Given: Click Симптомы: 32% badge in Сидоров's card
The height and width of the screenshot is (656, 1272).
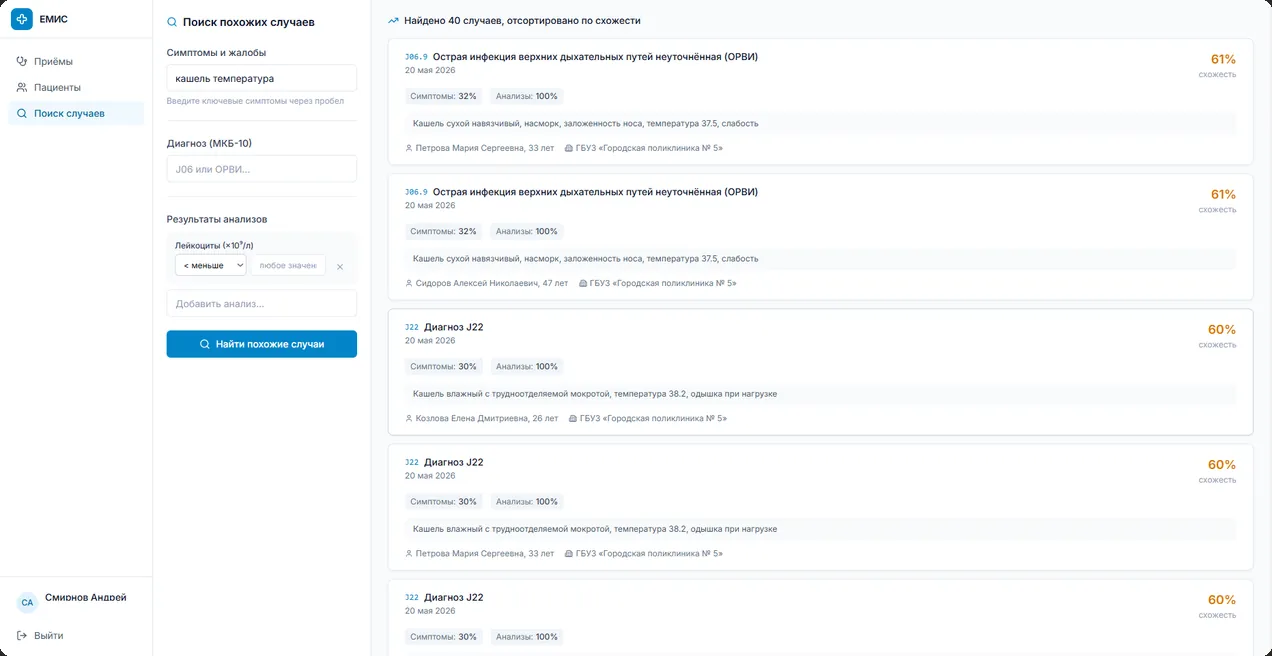Looking at the screenshot, I should pos(443,231).
